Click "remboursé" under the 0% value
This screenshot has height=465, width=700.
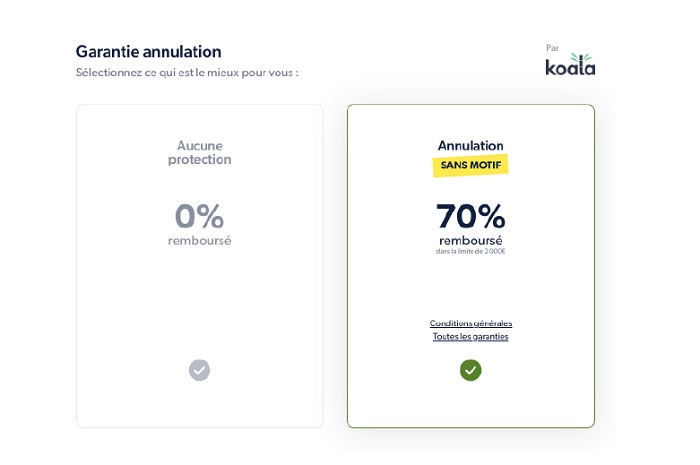[199, 240]
